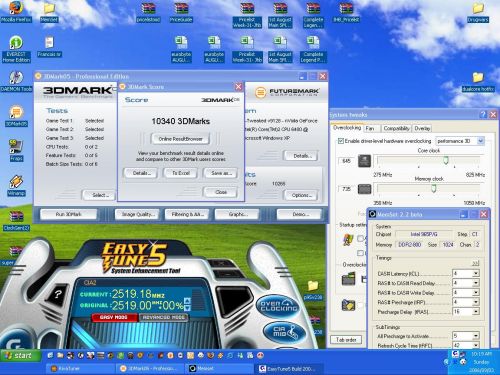The image size is (500, 375).
Task: Toggle the second Startup settings checkbox
Action: pyautogui.click(x=360, y=253)
